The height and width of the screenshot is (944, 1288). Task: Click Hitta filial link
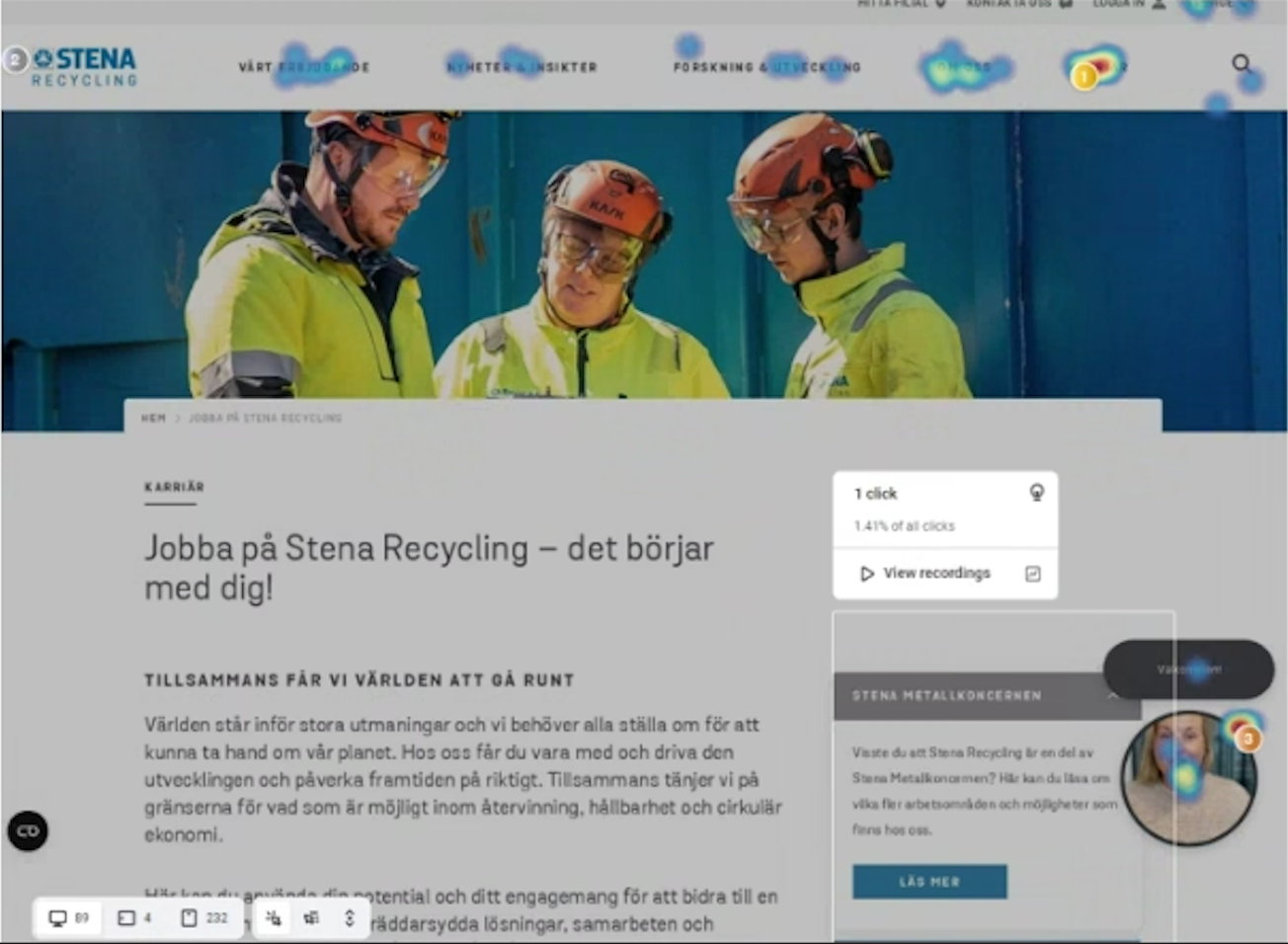(901, 4)
